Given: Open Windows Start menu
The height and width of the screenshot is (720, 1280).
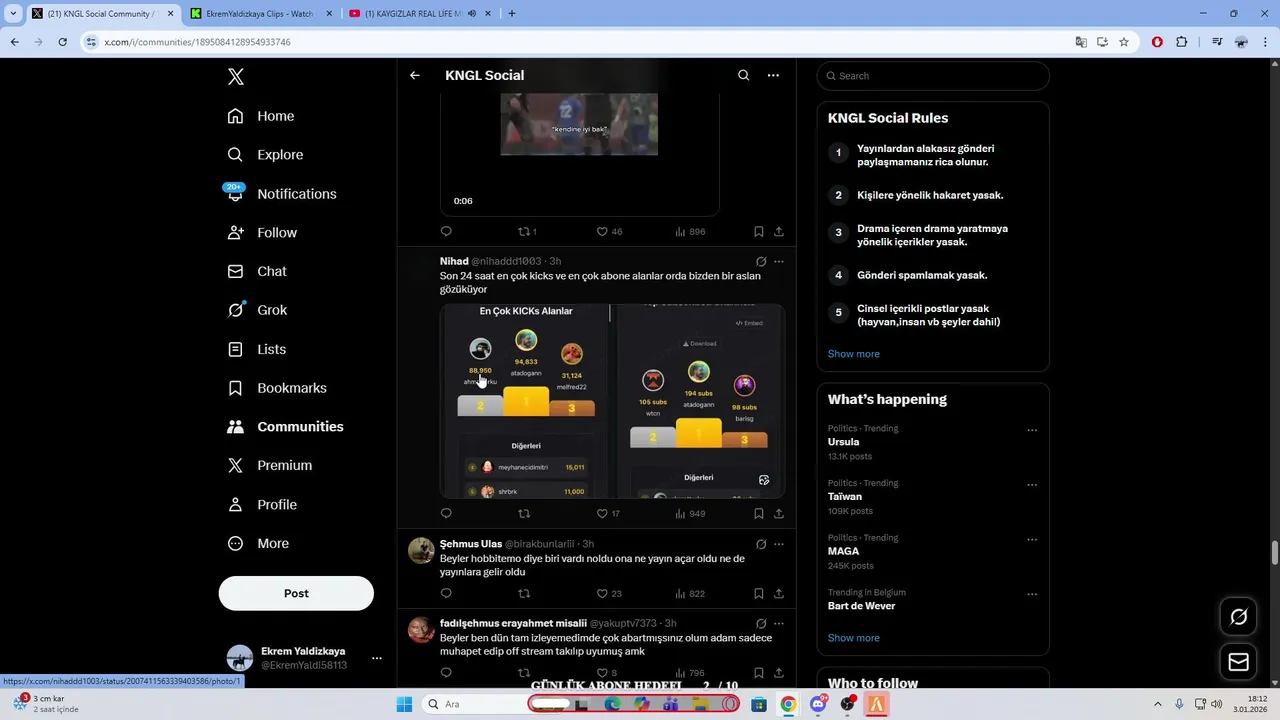Looking at the screenshot, I should click(x=404, y=704).
